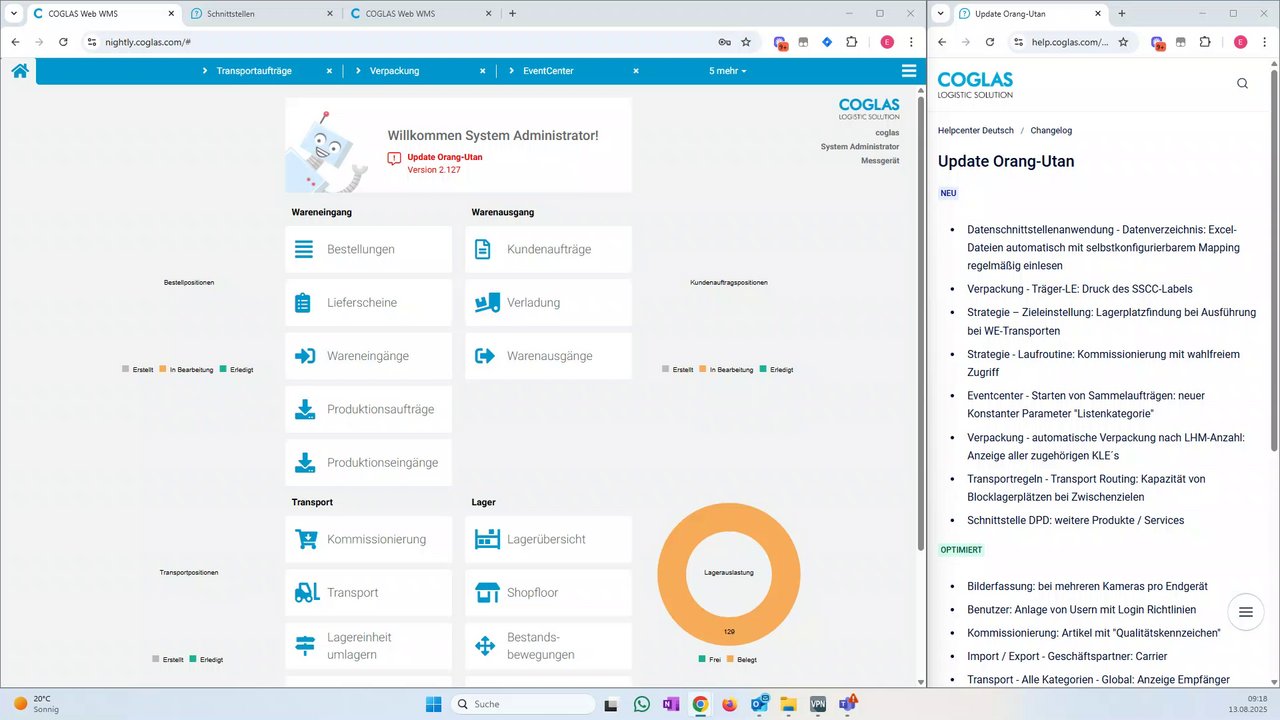Open Shopfloor tile
Image resolution: width=1280 pixels, height=720 pixels.
(x=548, y=592)
